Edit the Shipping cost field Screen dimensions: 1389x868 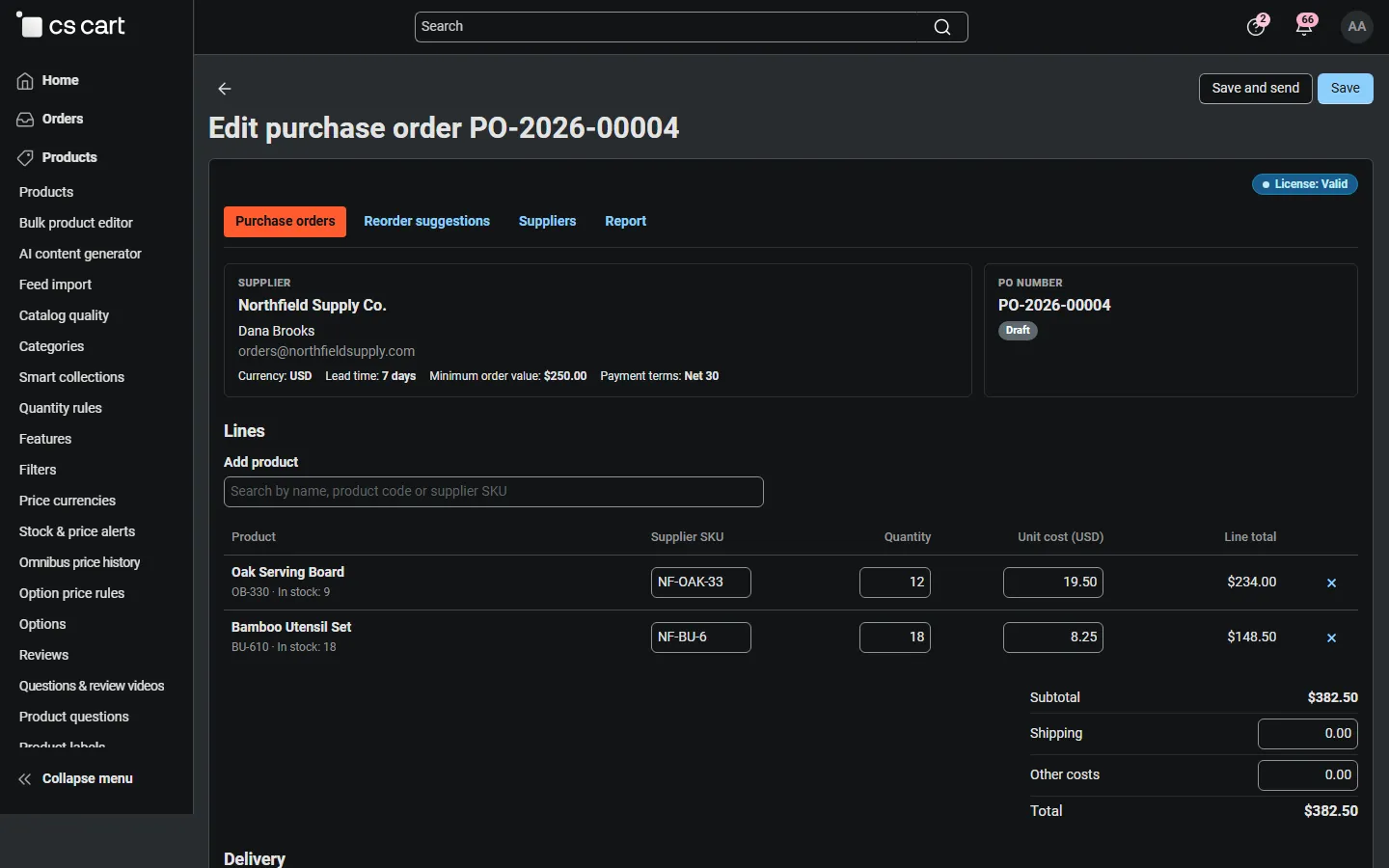click(x=1308, y=734)
